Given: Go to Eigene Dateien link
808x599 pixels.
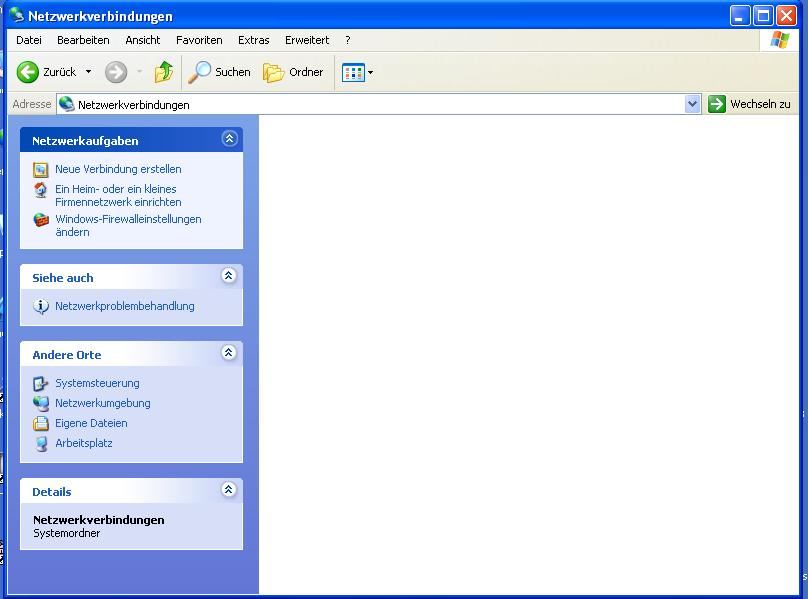Looking at the screenshot, I should point(91,423).
